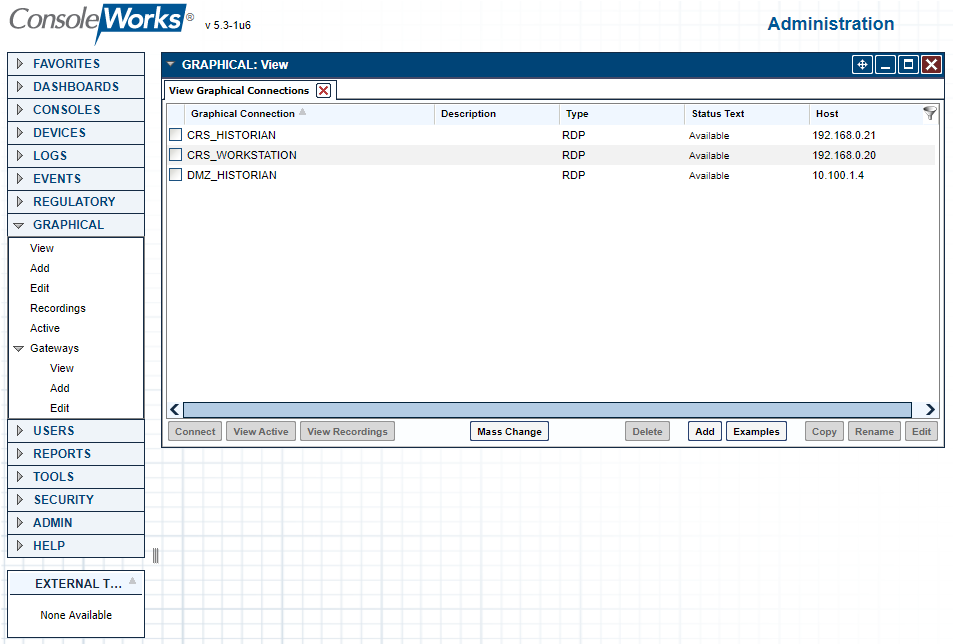Image resolution: width=953 pixels, height=644 pixels.
Task: Expand the DASHBOARDS menu section
Action: click(x=76, y=87)
